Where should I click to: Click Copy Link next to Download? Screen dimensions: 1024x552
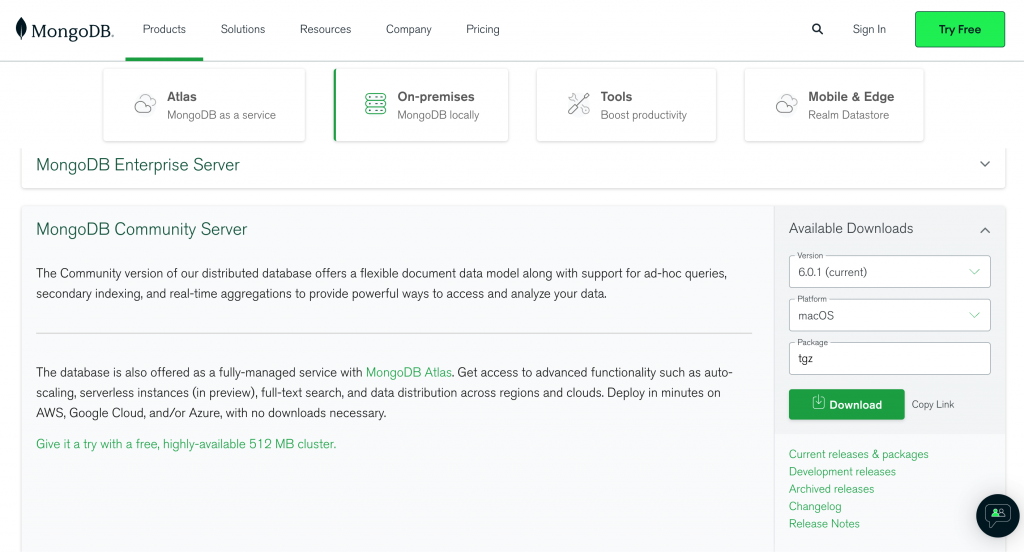(x=933, y=404)
